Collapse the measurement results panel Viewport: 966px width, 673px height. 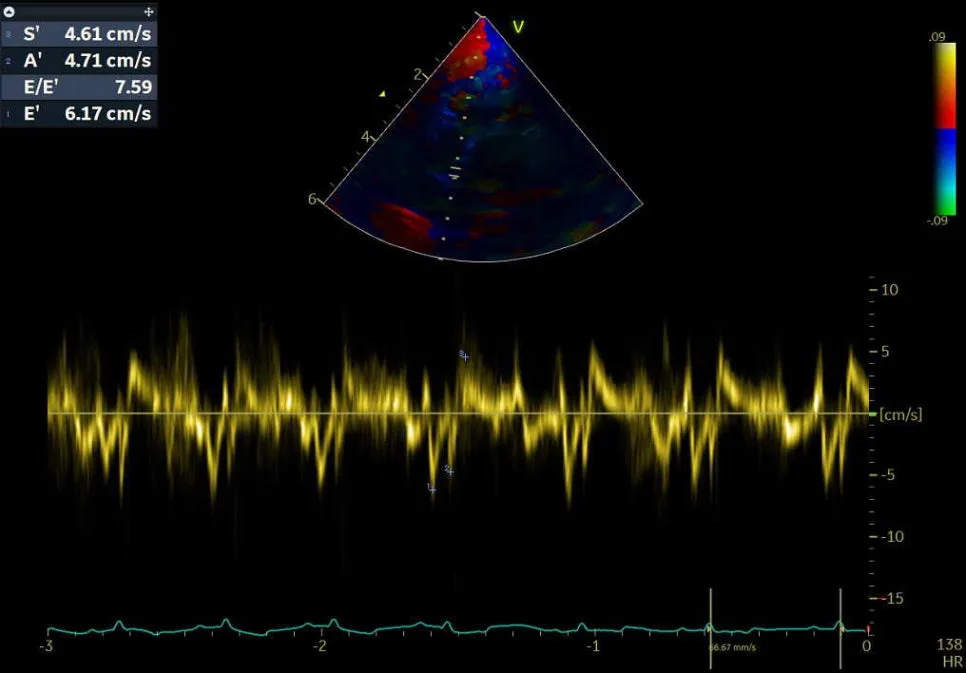(9, 12)
